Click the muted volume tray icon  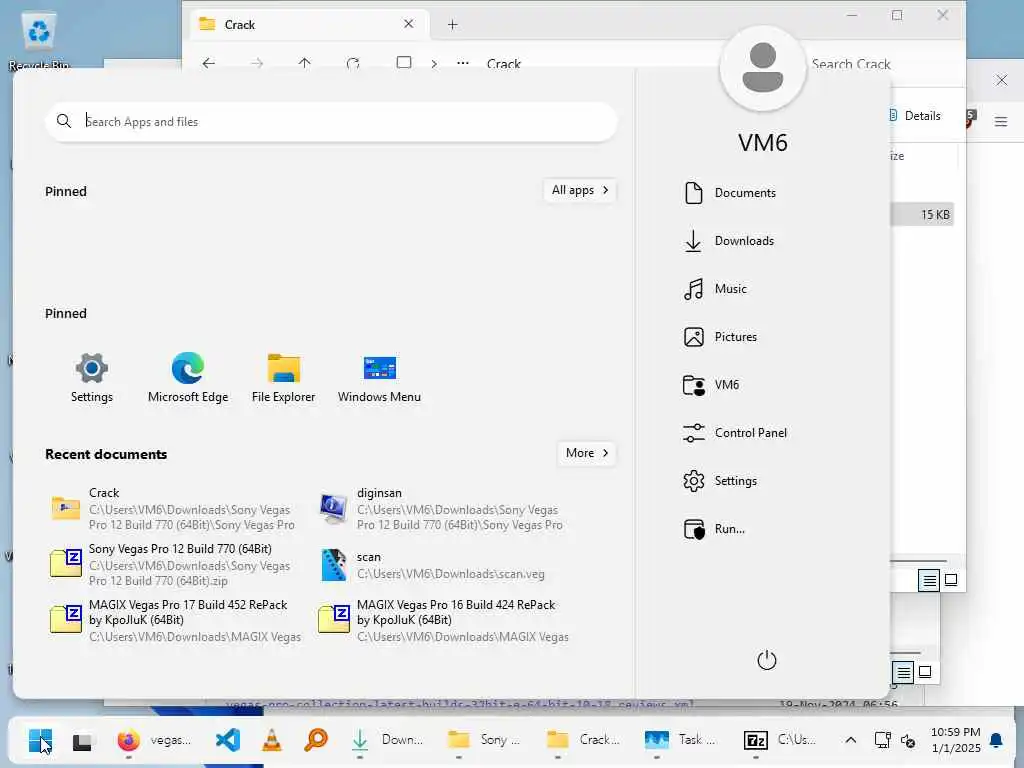click(908, 740)
